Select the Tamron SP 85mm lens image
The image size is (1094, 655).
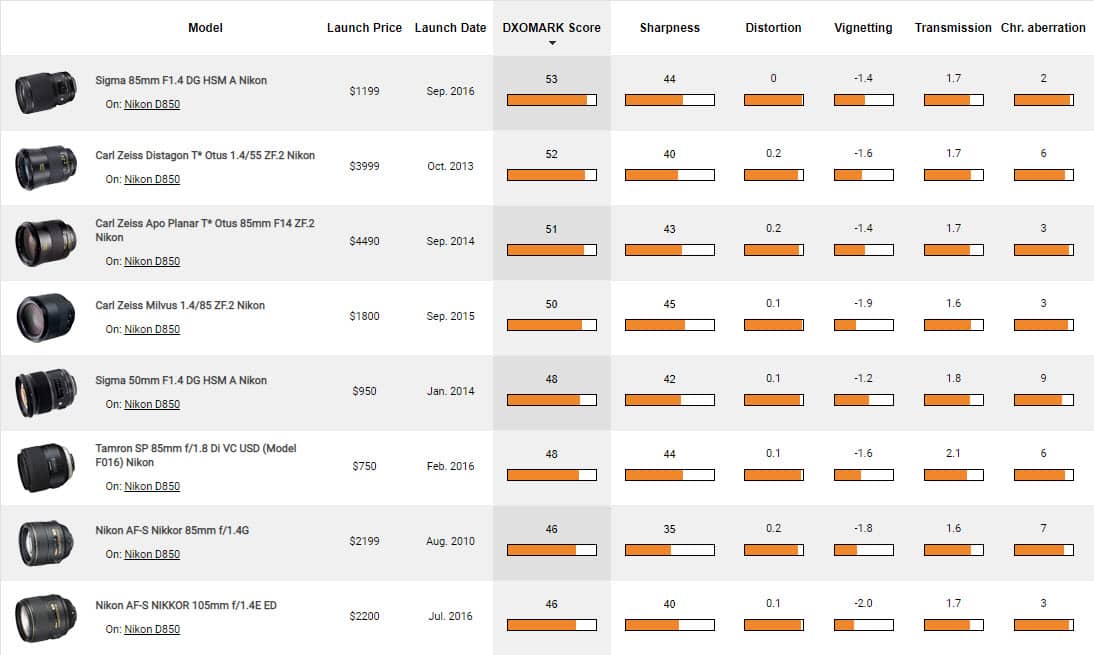click(x=46, y=467)
